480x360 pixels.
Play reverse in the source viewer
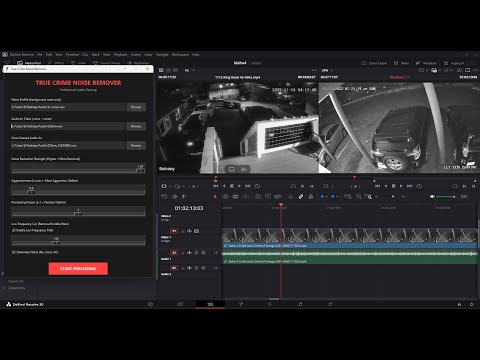[x=224, y=186]
